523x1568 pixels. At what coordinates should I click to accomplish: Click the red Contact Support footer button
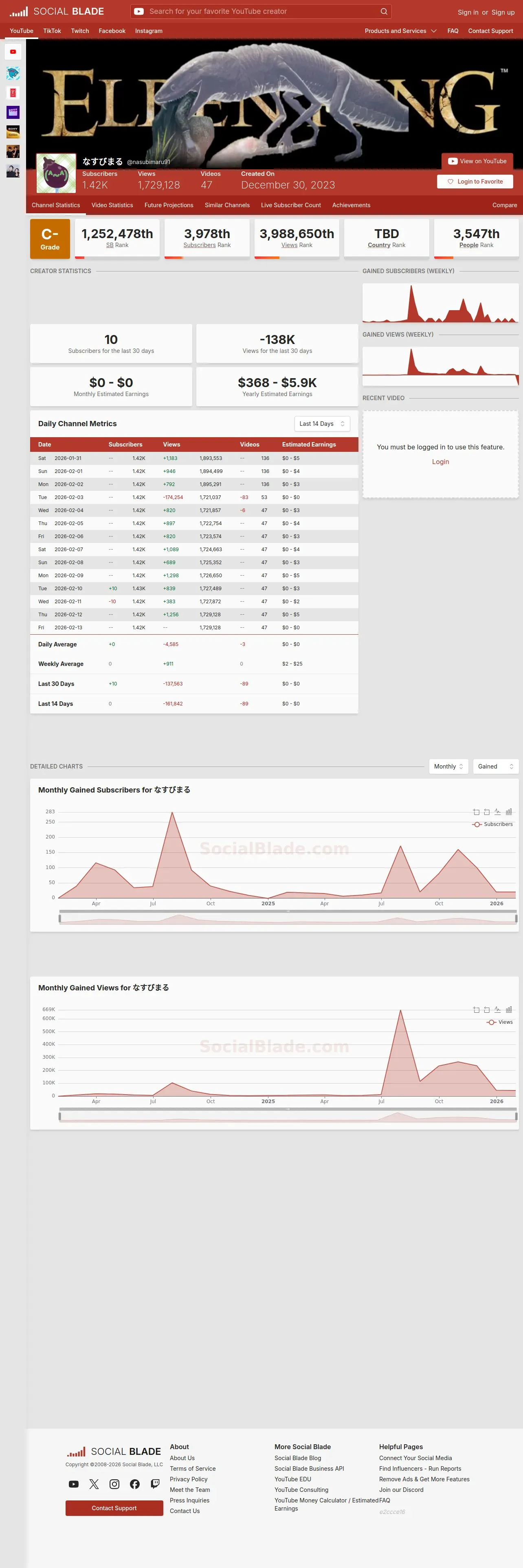click(x=114, y=1508)
